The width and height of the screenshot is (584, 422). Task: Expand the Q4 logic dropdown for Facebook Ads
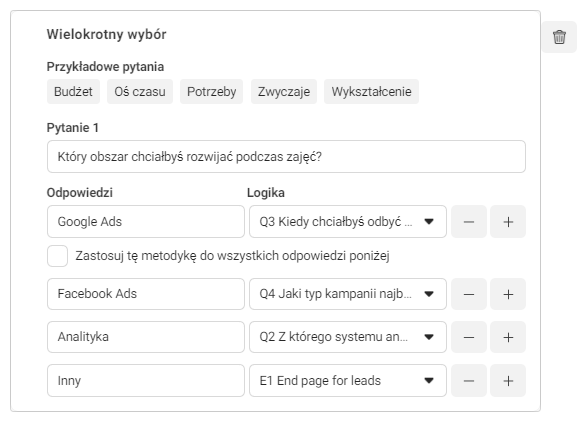347,294
